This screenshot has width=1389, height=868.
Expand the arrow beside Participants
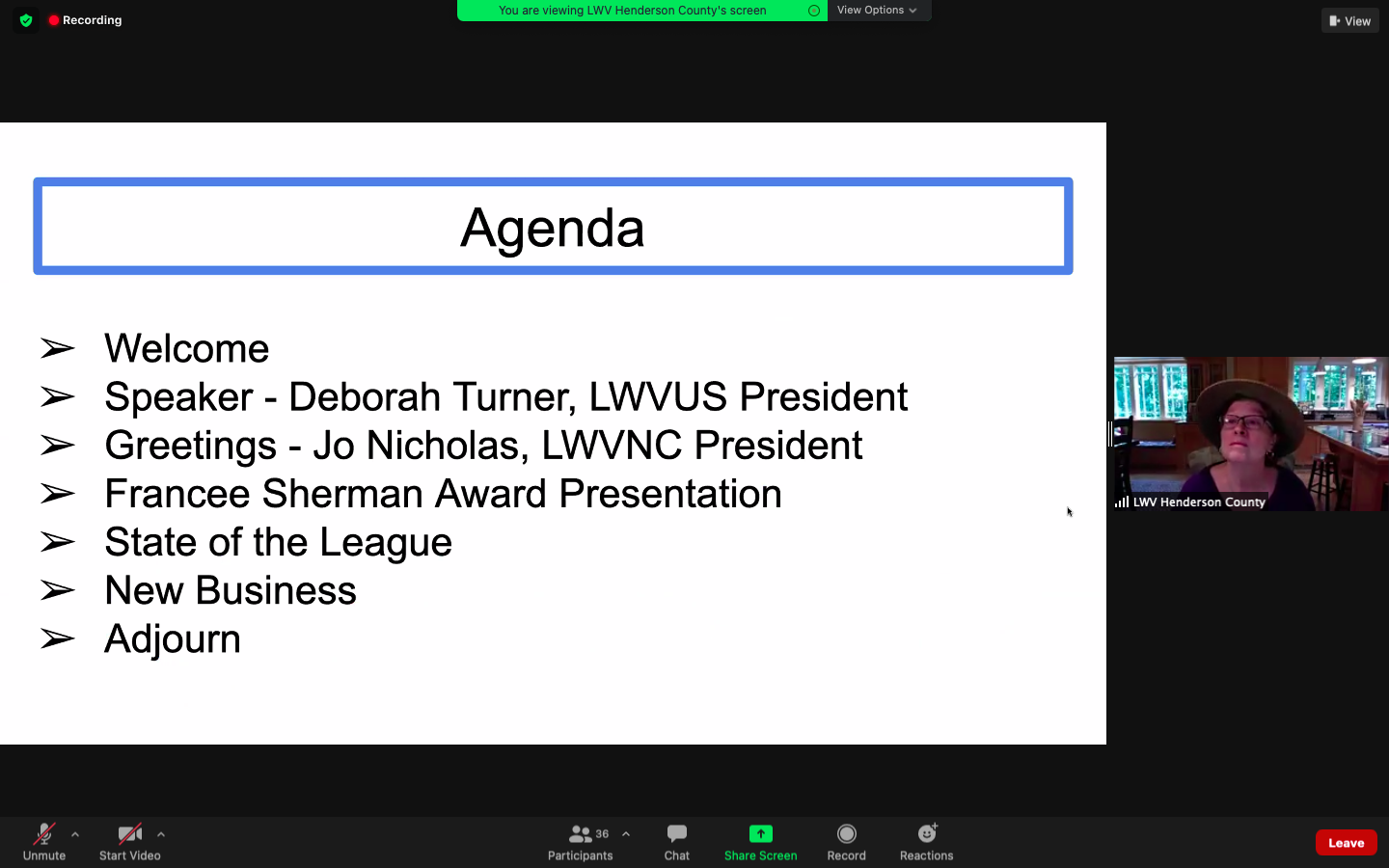tap(626, 834)
